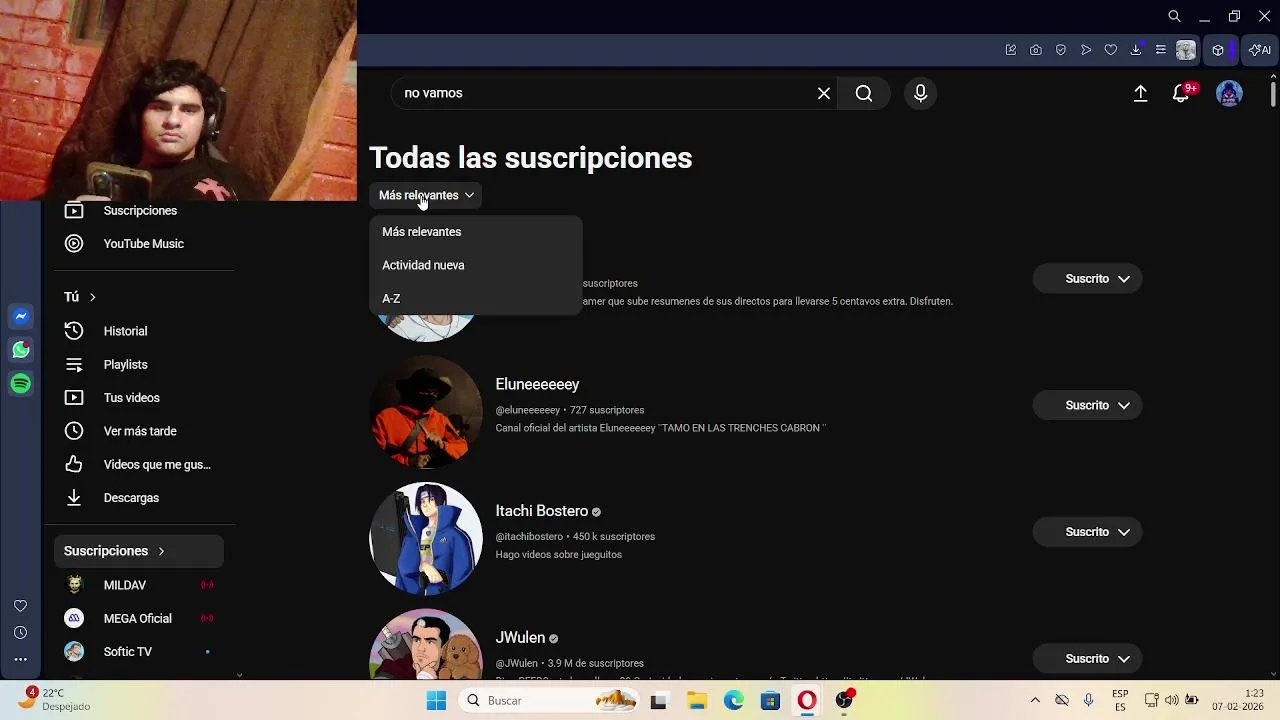Open Historial in sidebar
Screen dimensions: 1280x720
(139, 331)
